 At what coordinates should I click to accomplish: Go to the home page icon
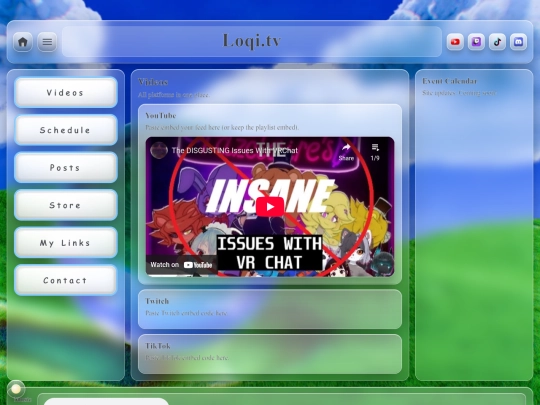tap(23, 42)
